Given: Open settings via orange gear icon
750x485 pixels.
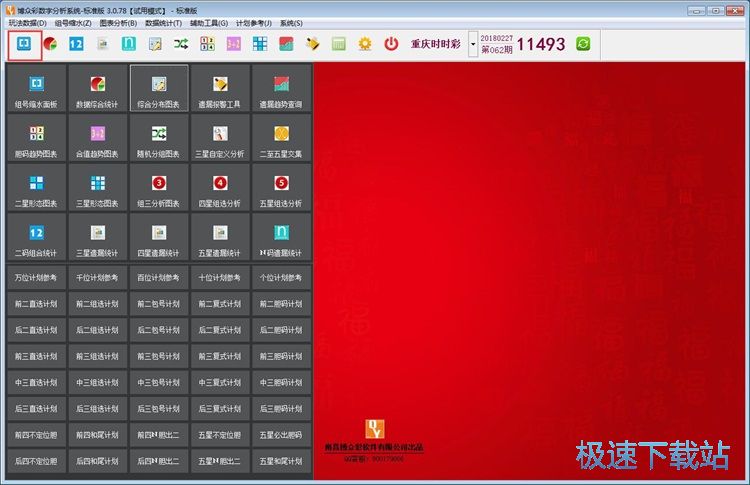Looking at the screenshot, I should click(365, 44).
